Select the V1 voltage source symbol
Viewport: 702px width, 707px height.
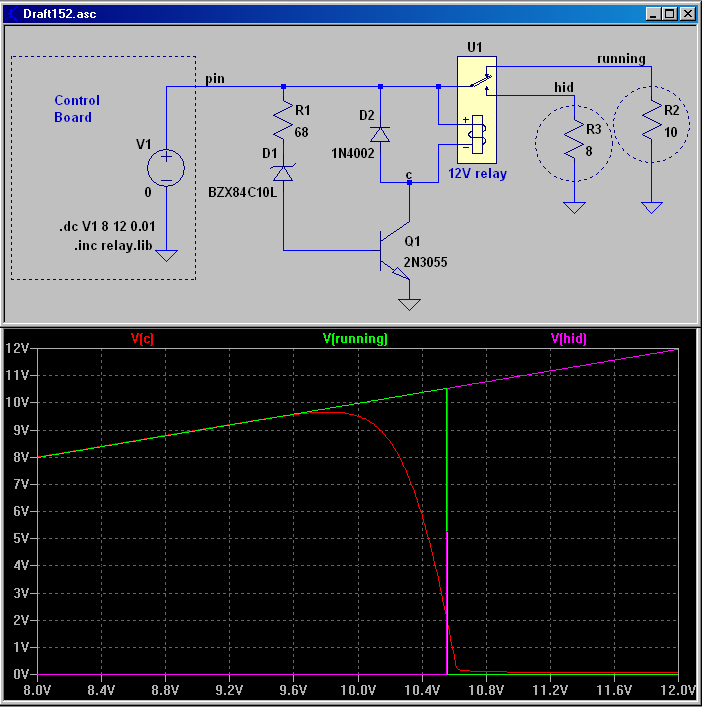[x=166, y=168]
